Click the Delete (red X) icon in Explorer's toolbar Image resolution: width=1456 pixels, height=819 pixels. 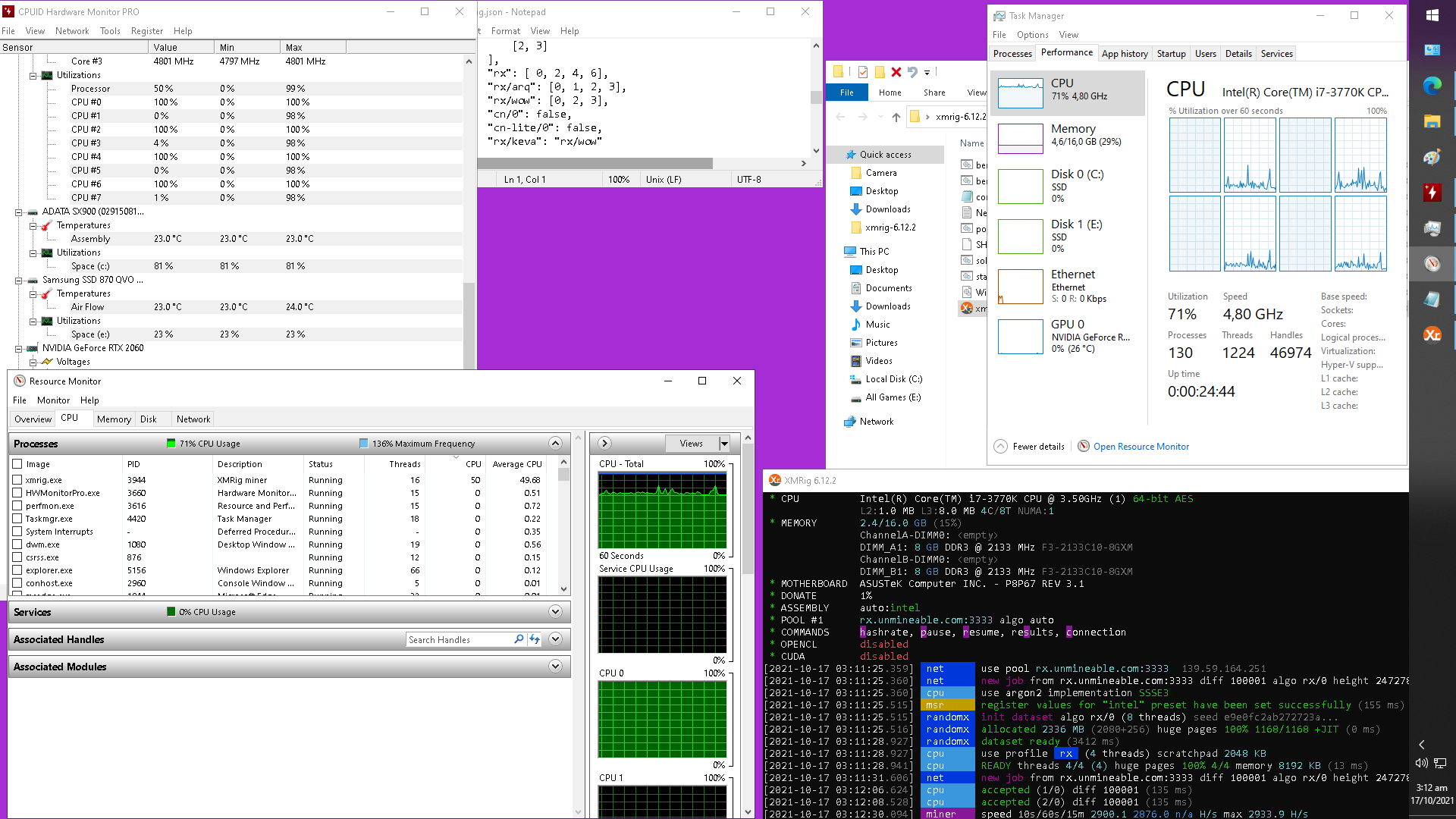click(x=897, y=72)
